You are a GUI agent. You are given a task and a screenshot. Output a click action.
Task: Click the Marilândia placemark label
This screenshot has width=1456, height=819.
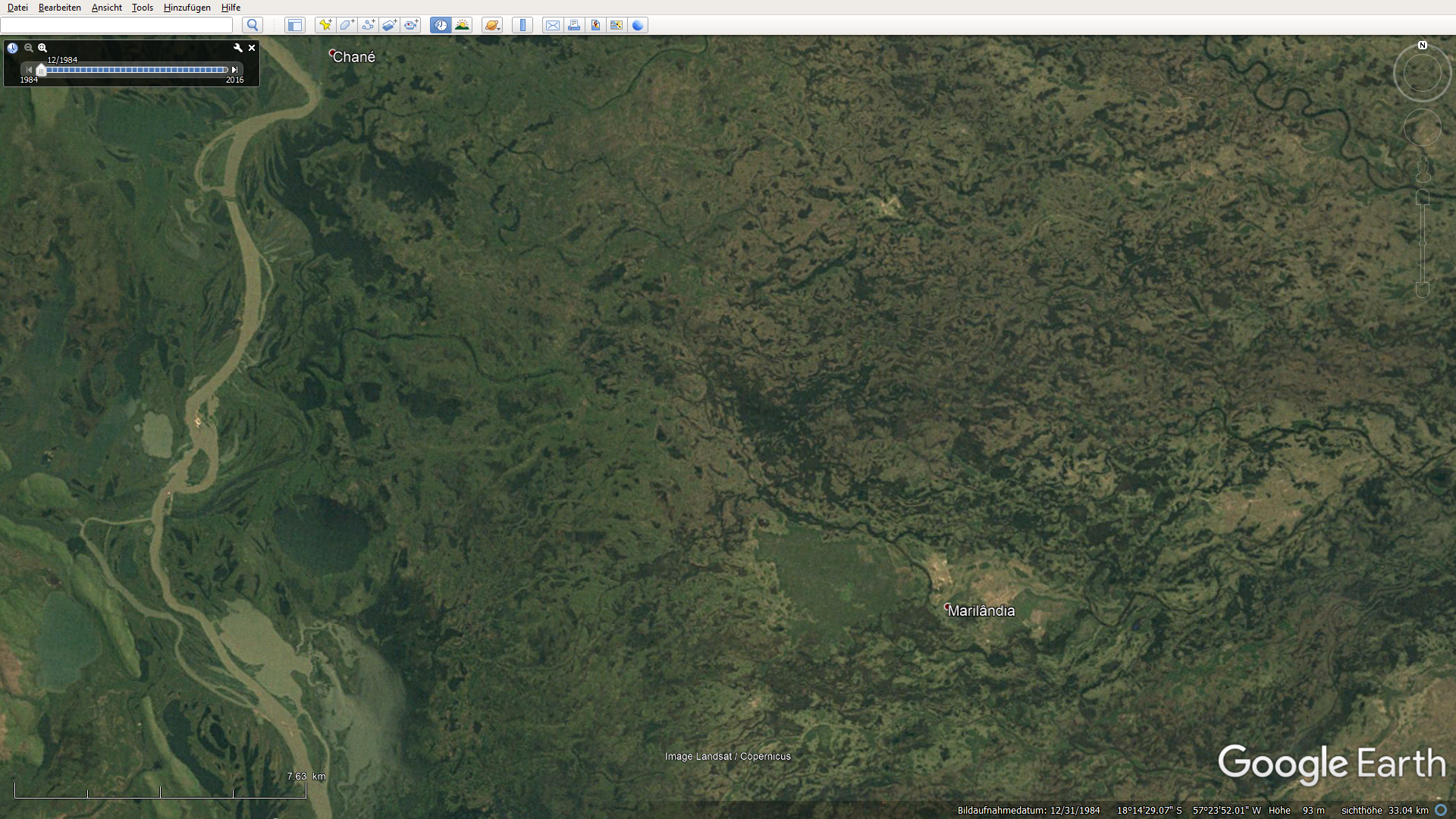[x=981, y=610]
